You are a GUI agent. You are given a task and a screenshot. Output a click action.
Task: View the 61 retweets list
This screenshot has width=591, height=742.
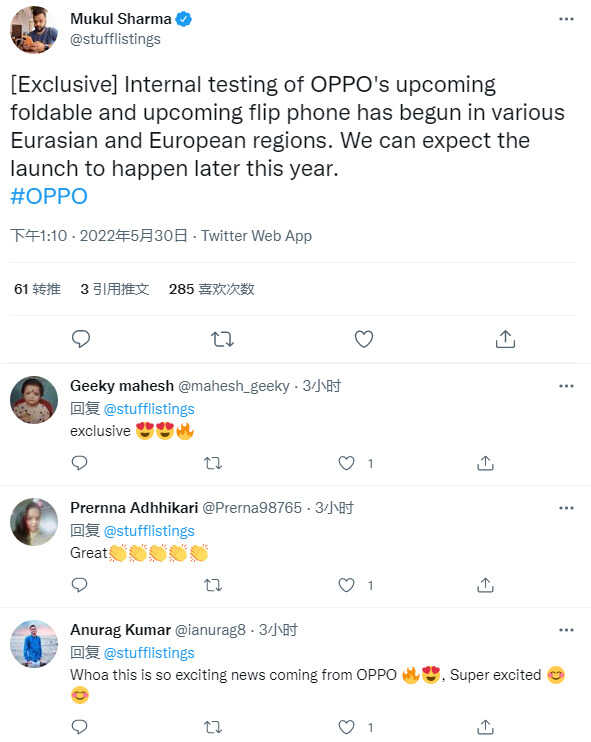(37, 289)
